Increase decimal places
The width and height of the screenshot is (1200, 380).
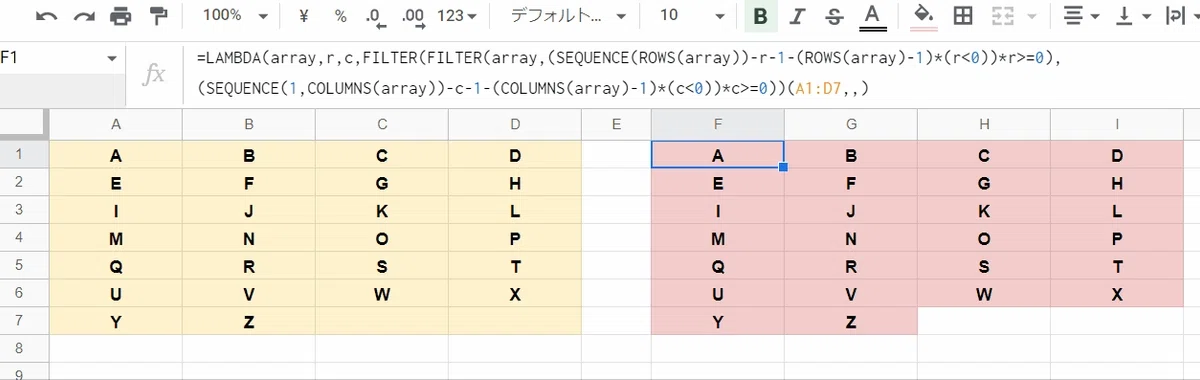tap(412, 16)
